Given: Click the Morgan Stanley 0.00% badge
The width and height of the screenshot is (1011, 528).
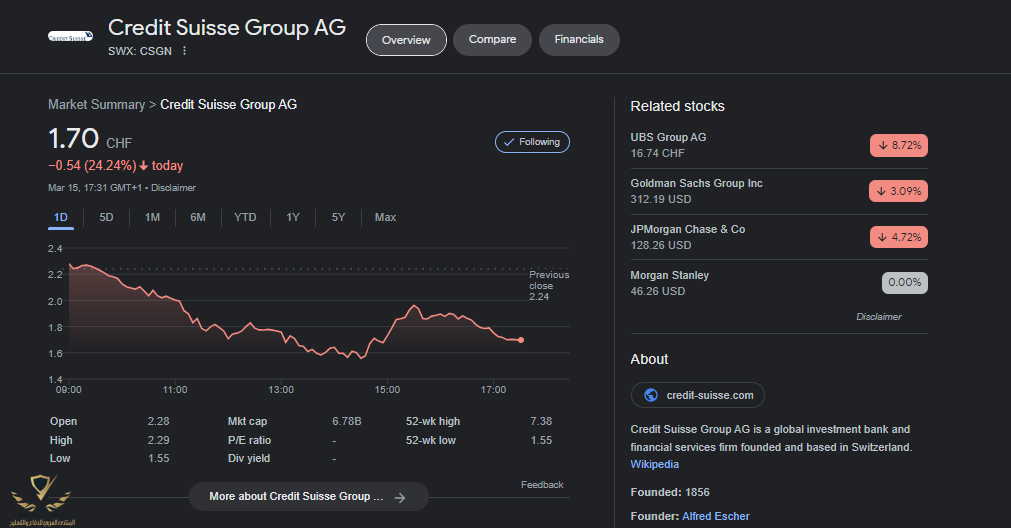Looking at the screenshot, I should point(905,282).
